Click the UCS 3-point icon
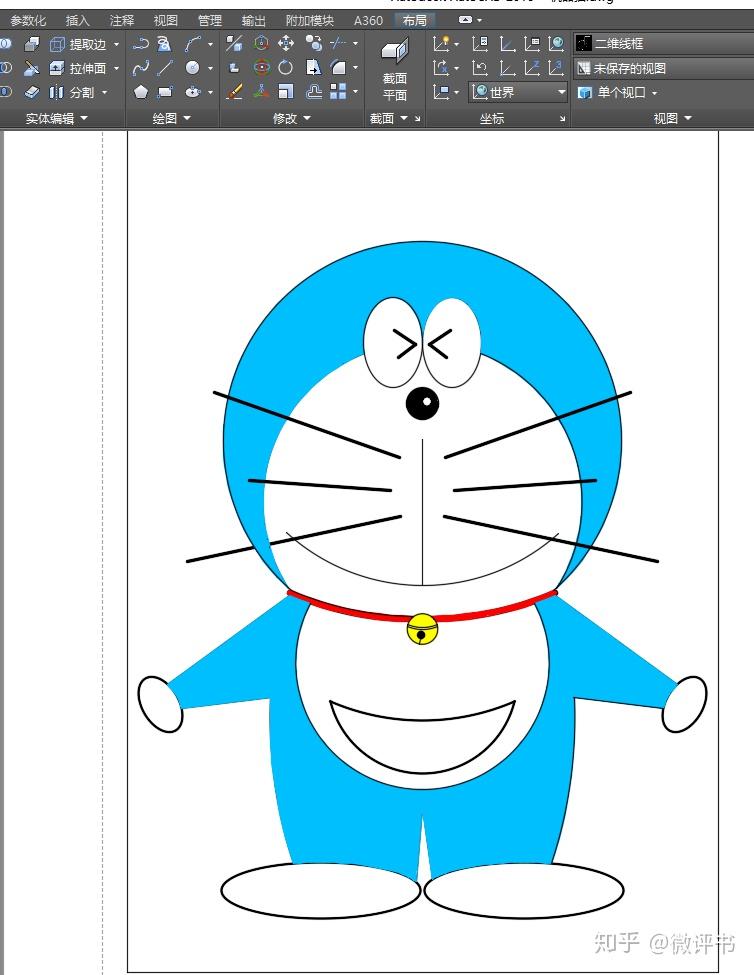Image resolution: width=754 pixels, height=975 pixels. pyautogui.click(x=556, y=68)
